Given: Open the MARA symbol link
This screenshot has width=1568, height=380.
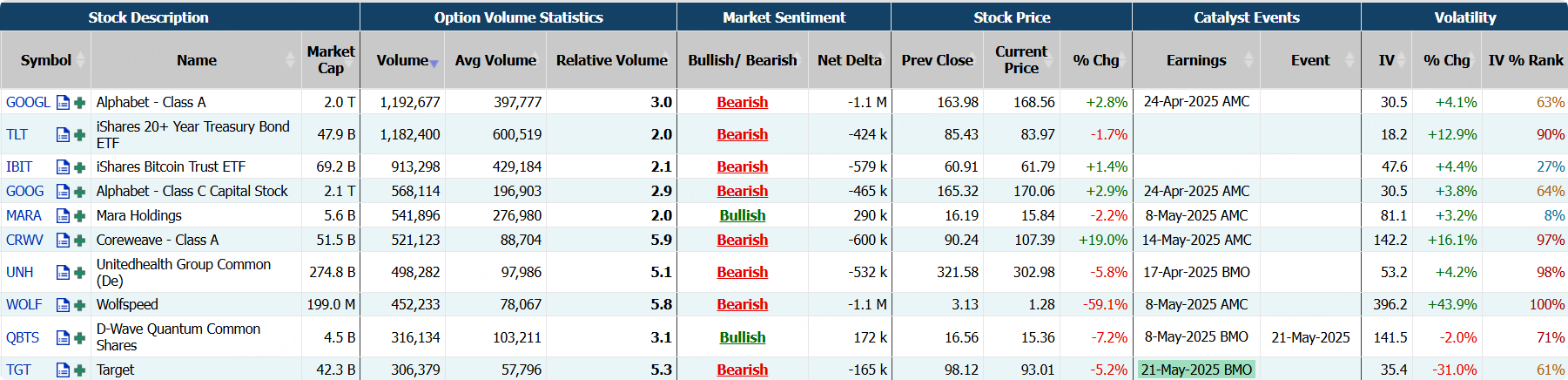Looking at the screenshot, I should coord(24,215).
